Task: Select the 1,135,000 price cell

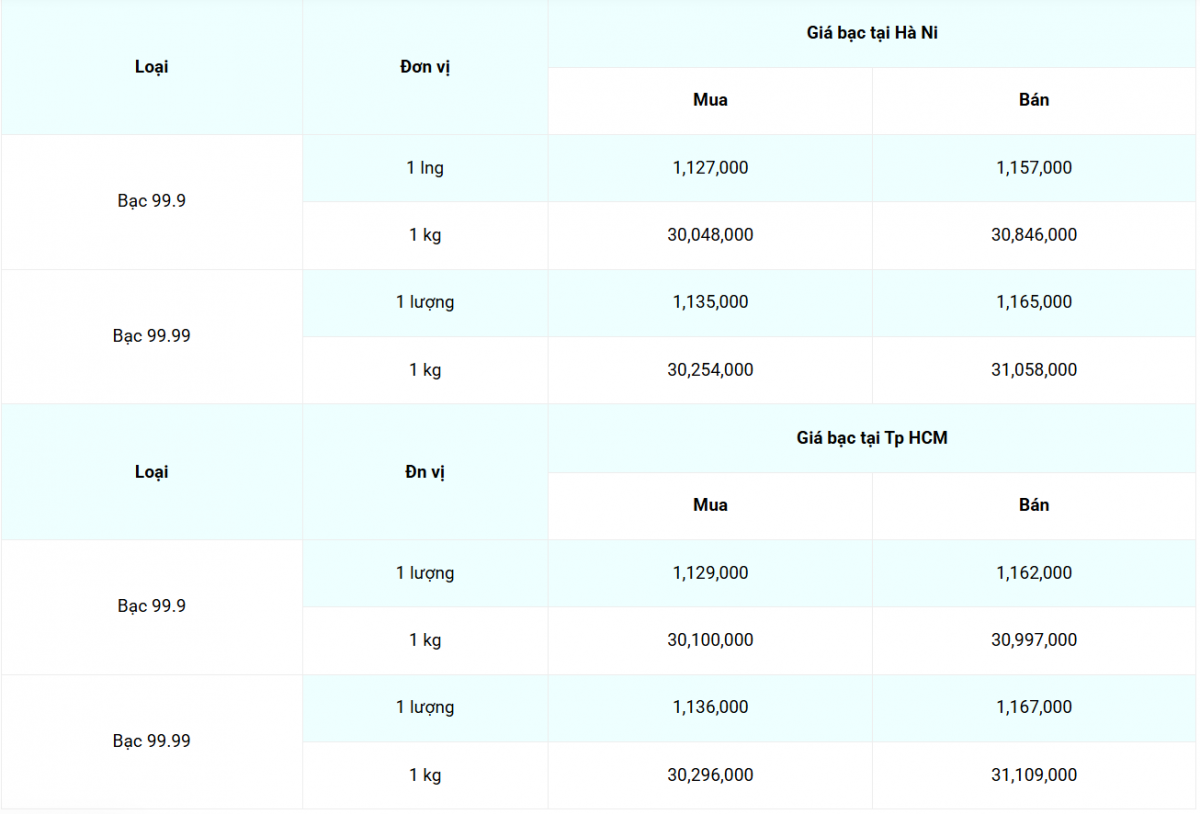Action: (x=710, y=302)
